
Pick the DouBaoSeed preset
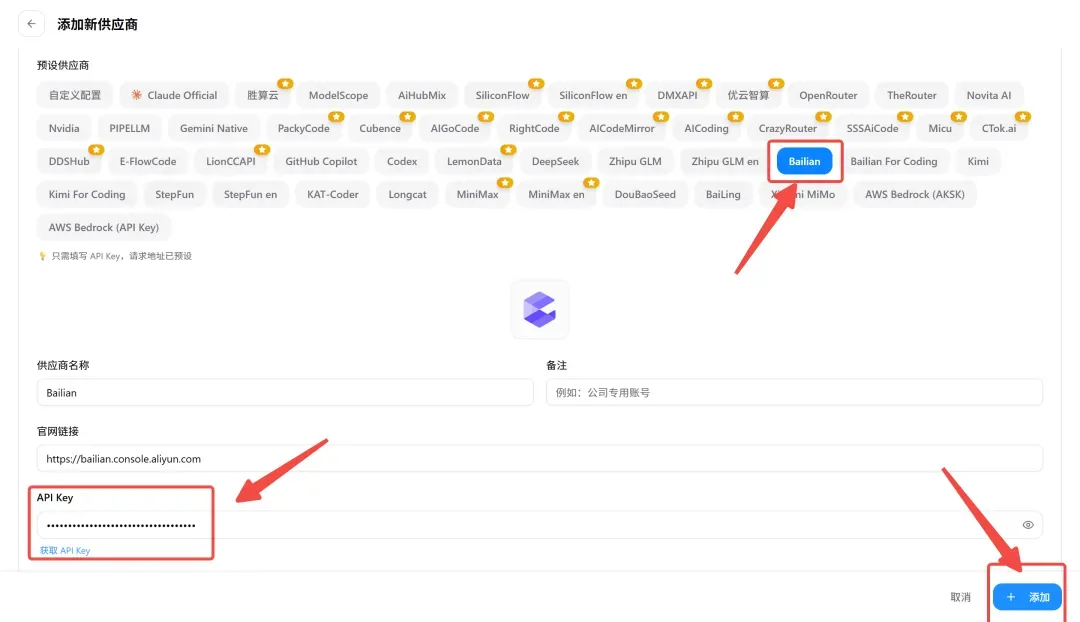(645, 194)
